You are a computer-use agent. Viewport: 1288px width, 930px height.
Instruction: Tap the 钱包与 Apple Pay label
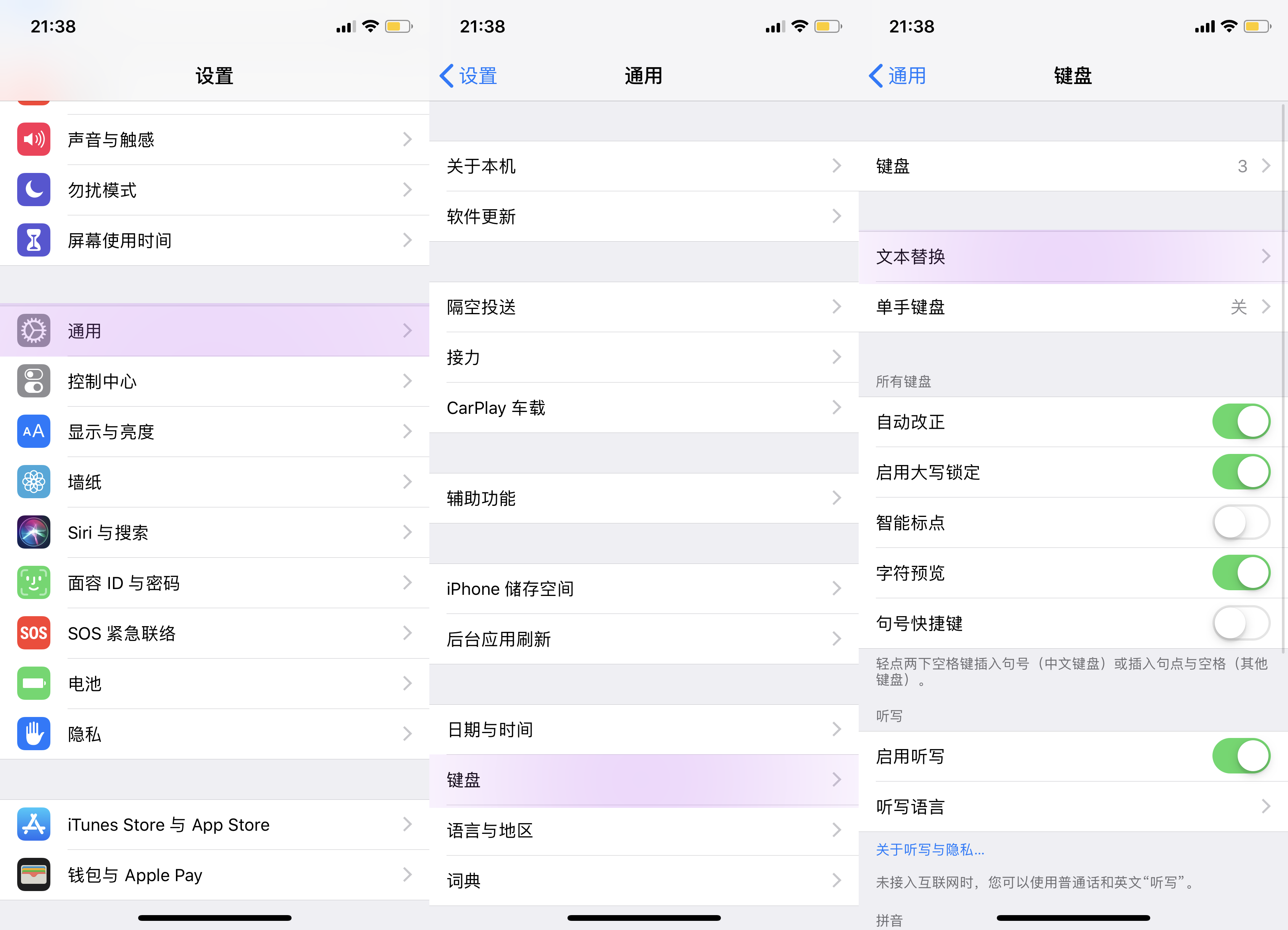[x=135, y=875]
